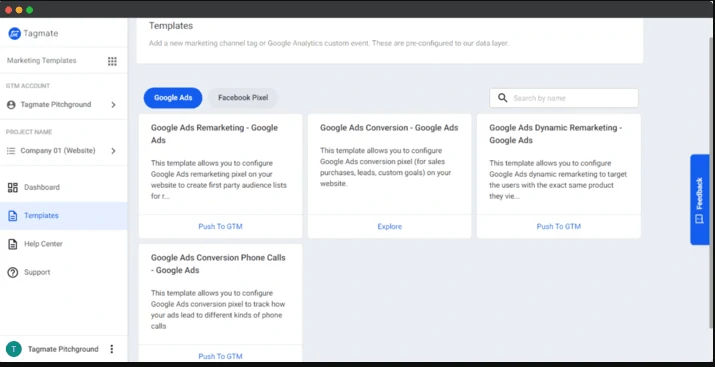Click the Tagmate Pitchground name at bottom left
The image size is (715, 367).
(x=63, y=349)
